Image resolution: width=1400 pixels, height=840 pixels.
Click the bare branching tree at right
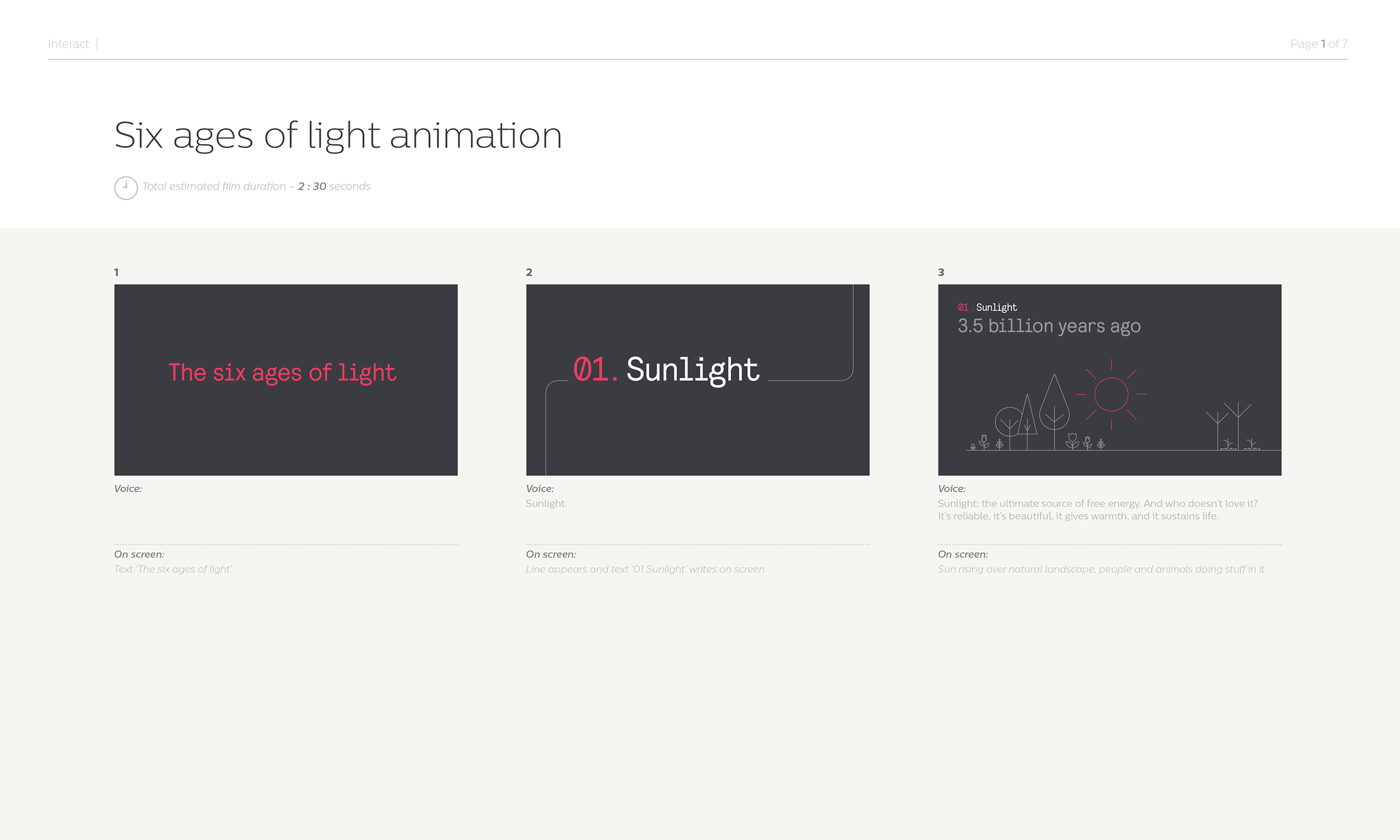click(1238, 419)
